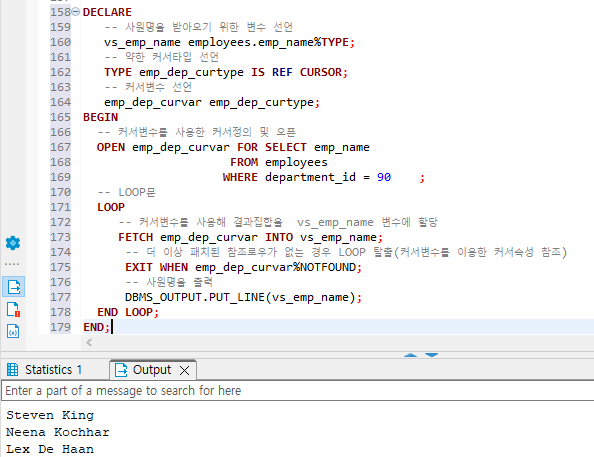Collapse the DECLARE block fold marker
The height and width of the screenshot is (457, 594).
[76, 12]
